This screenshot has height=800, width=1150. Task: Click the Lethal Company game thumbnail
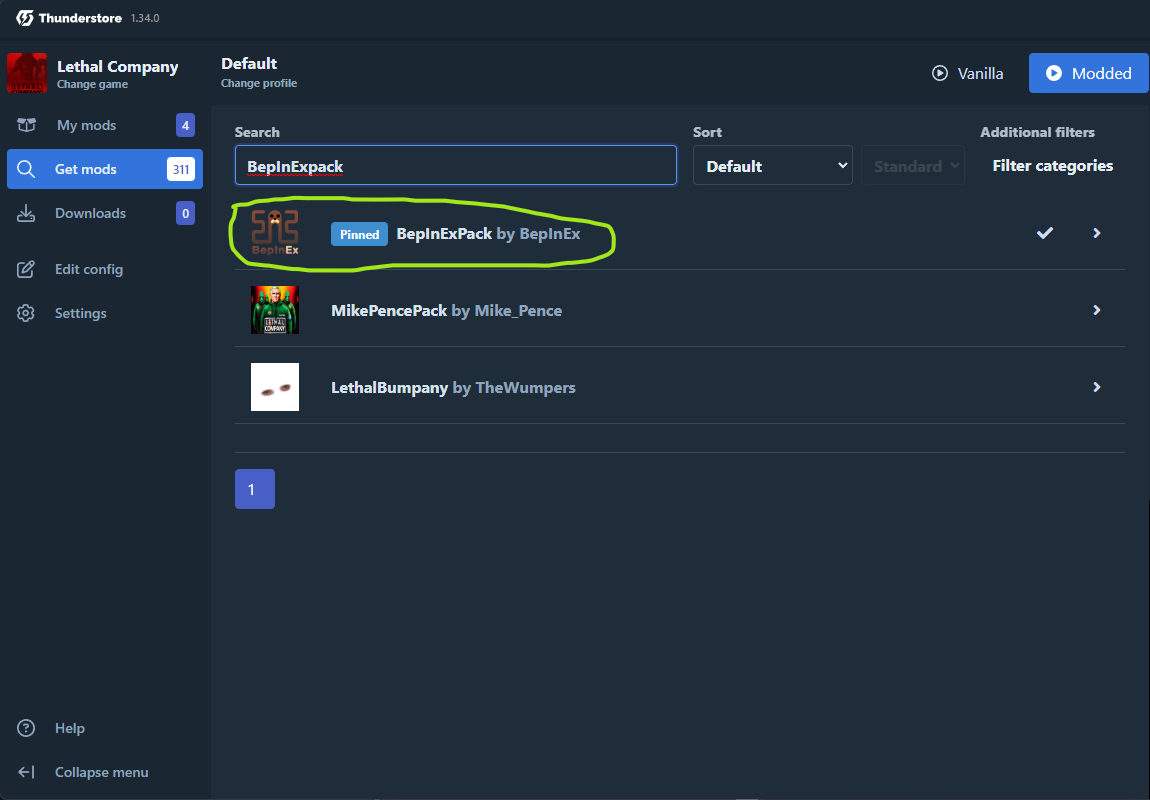tap(26, 73)
